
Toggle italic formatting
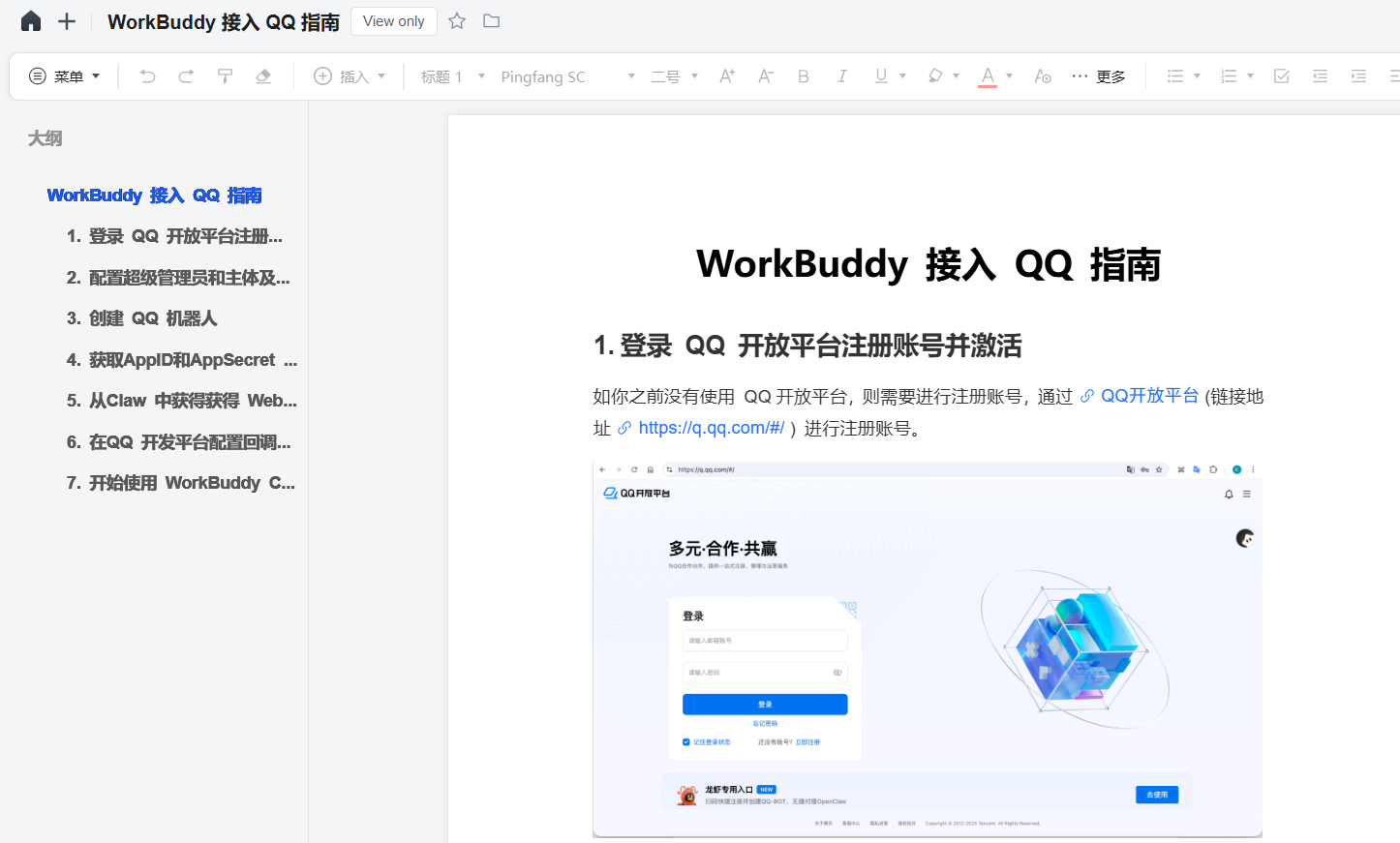[841, 76]
